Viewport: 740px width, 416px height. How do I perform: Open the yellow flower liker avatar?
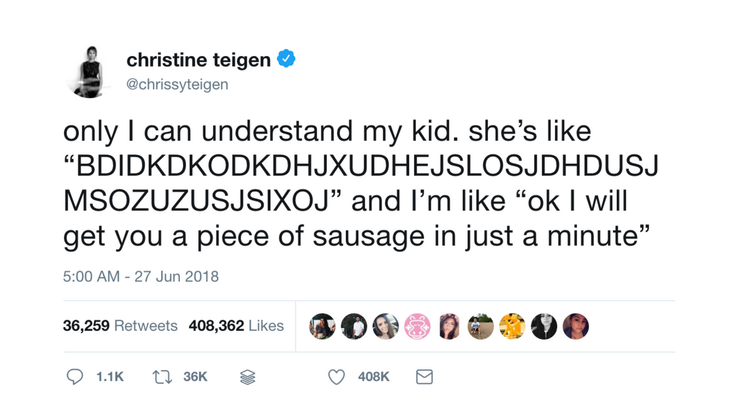(x=512, y=326)
